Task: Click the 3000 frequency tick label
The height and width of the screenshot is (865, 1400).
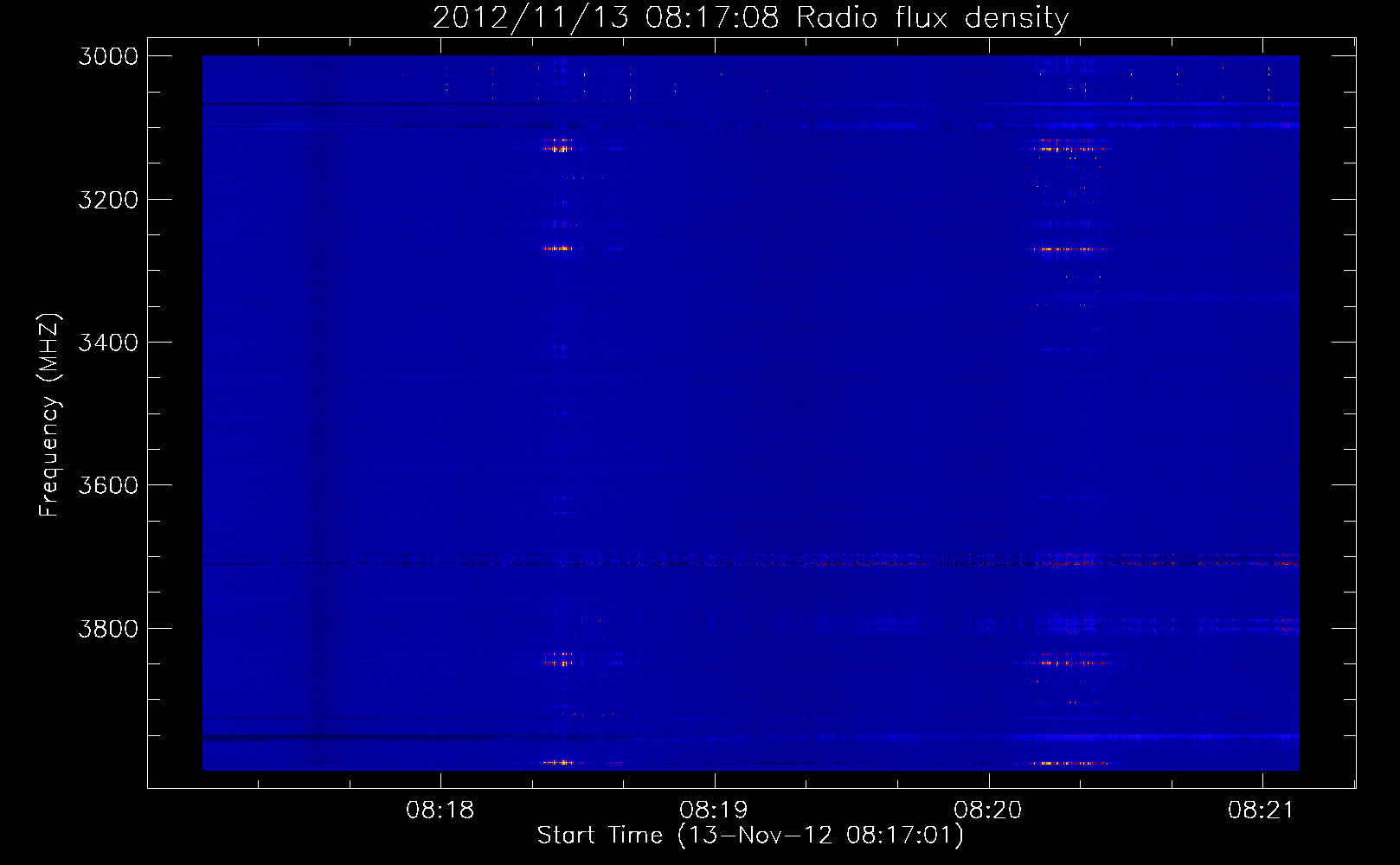Action: 108,56
